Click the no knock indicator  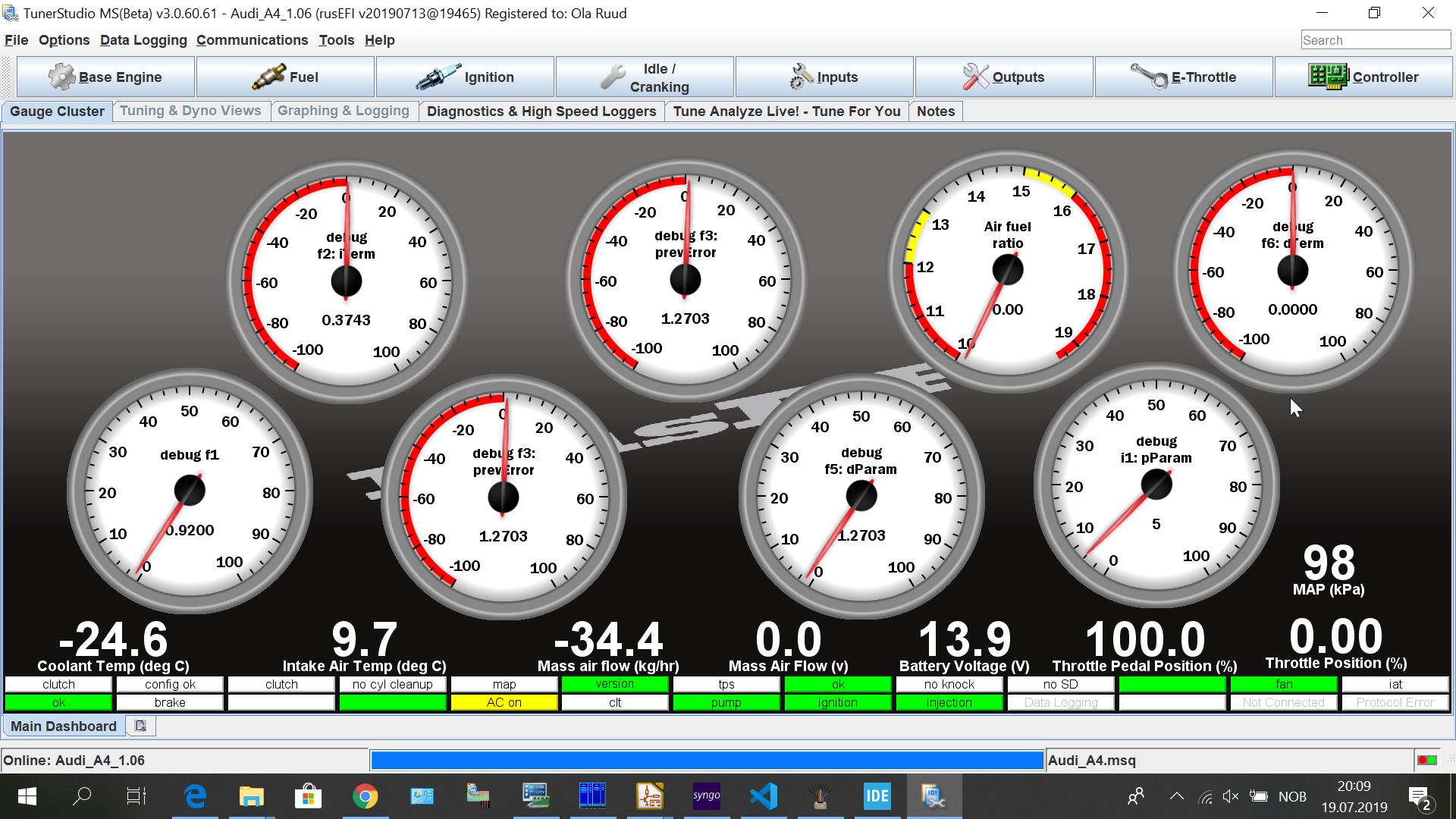(949, 684)
